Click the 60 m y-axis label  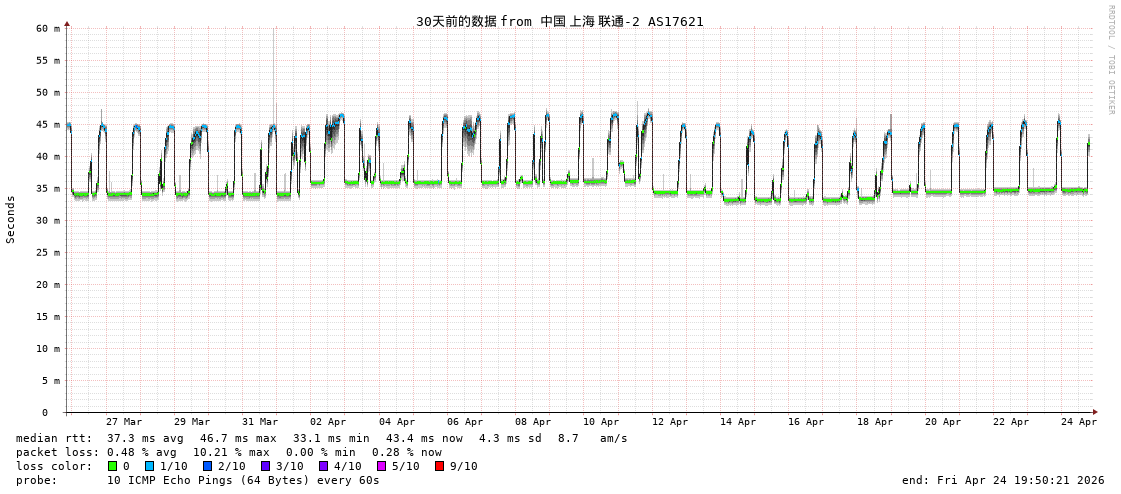click(x=49, y=29)
